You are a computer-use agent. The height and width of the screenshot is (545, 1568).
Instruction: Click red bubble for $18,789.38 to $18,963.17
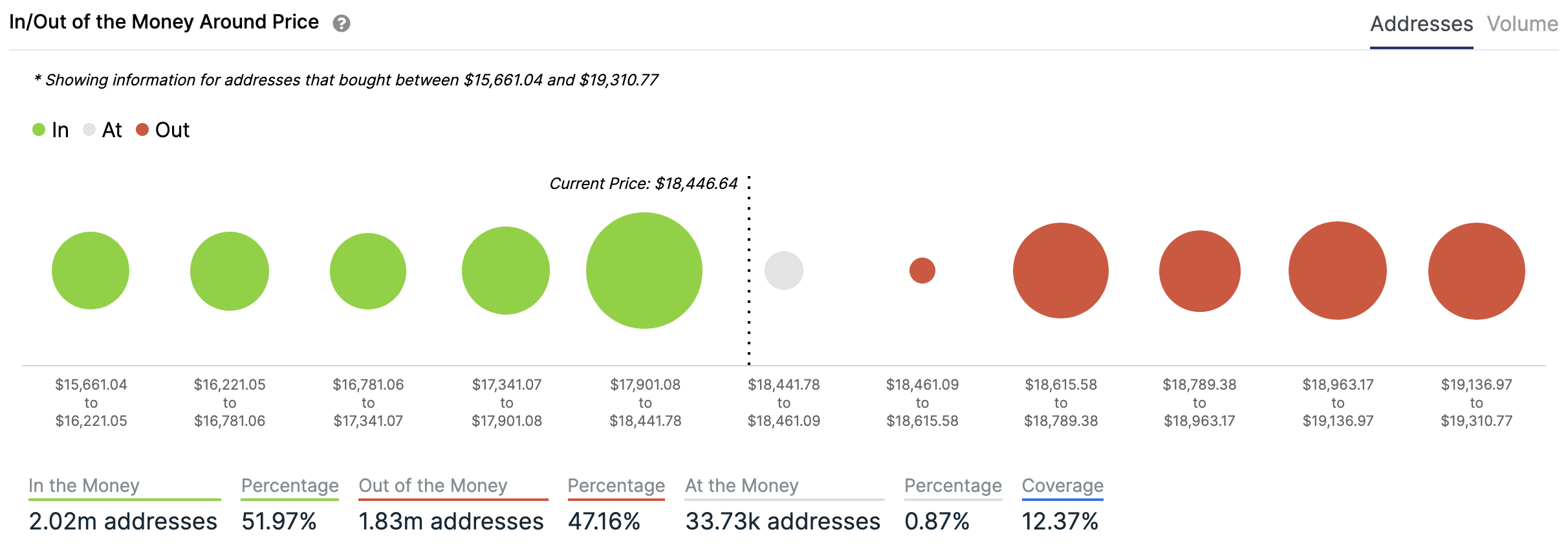point(1200,271)
